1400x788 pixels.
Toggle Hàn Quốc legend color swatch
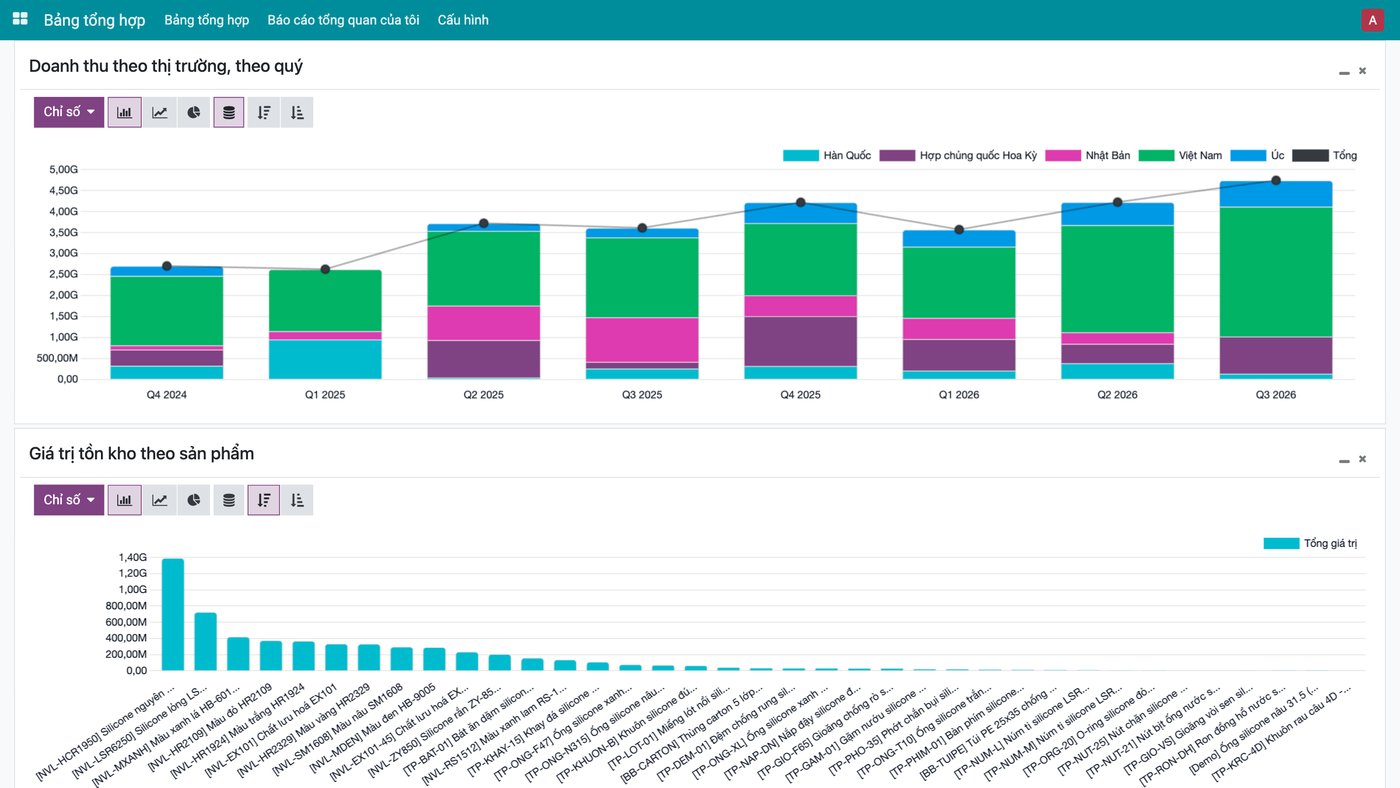point(800,155)
